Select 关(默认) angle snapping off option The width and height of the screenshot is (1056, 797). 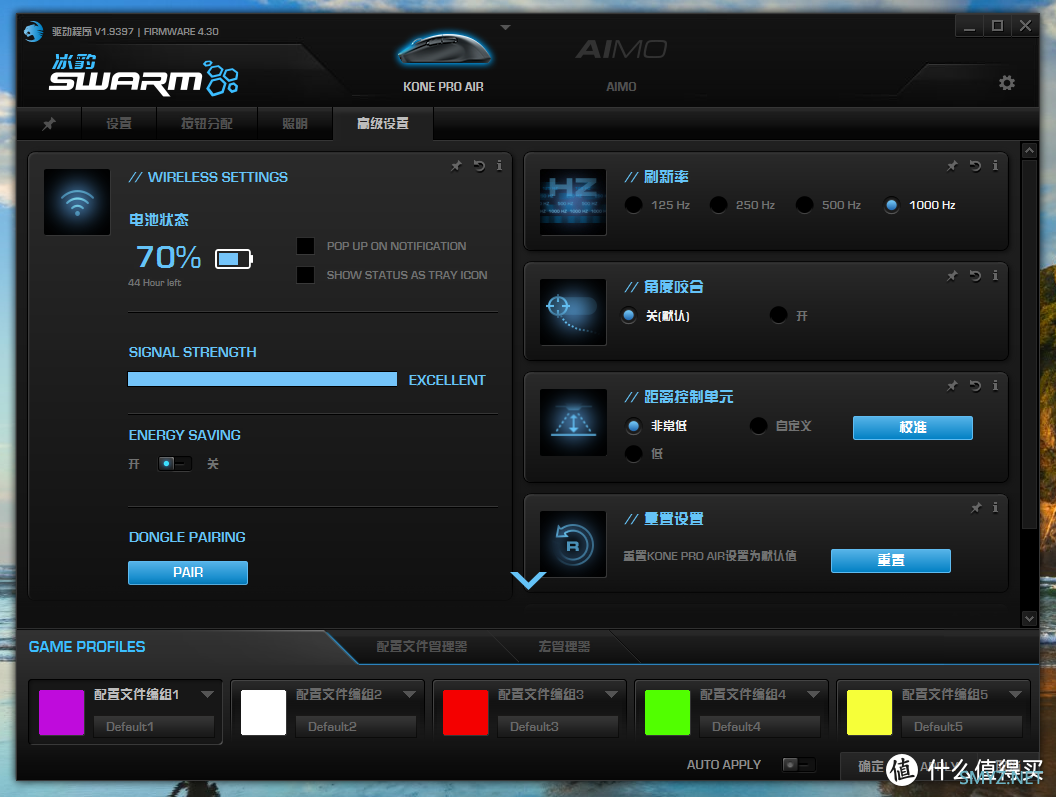(628, 315)
